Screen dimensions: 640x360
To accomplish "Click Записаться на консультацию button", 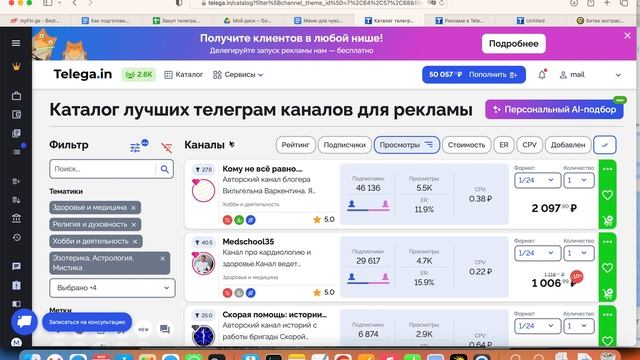I will 87,322.
